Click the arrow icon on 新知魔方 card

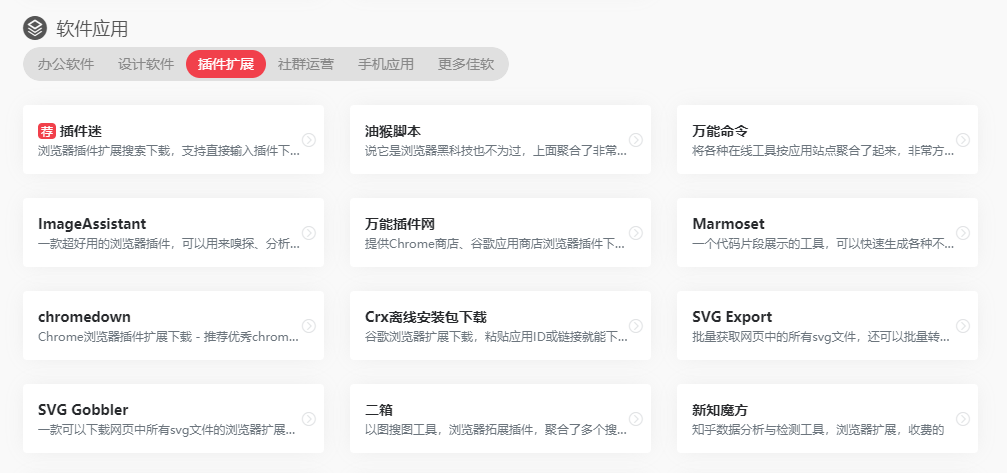[963, 418]
